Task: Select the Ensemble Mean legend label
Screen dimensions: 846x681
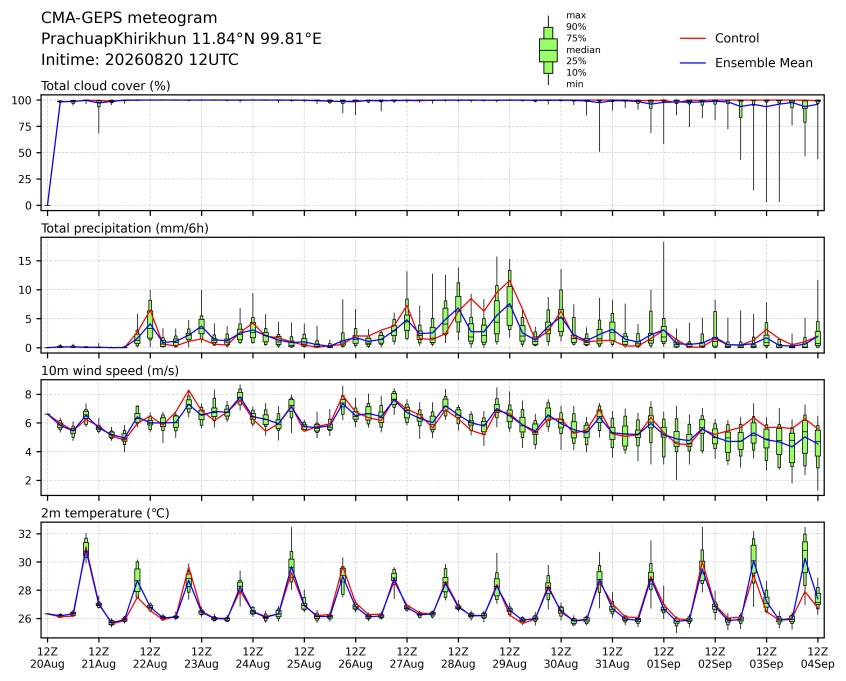Action: tap(763, 63)
